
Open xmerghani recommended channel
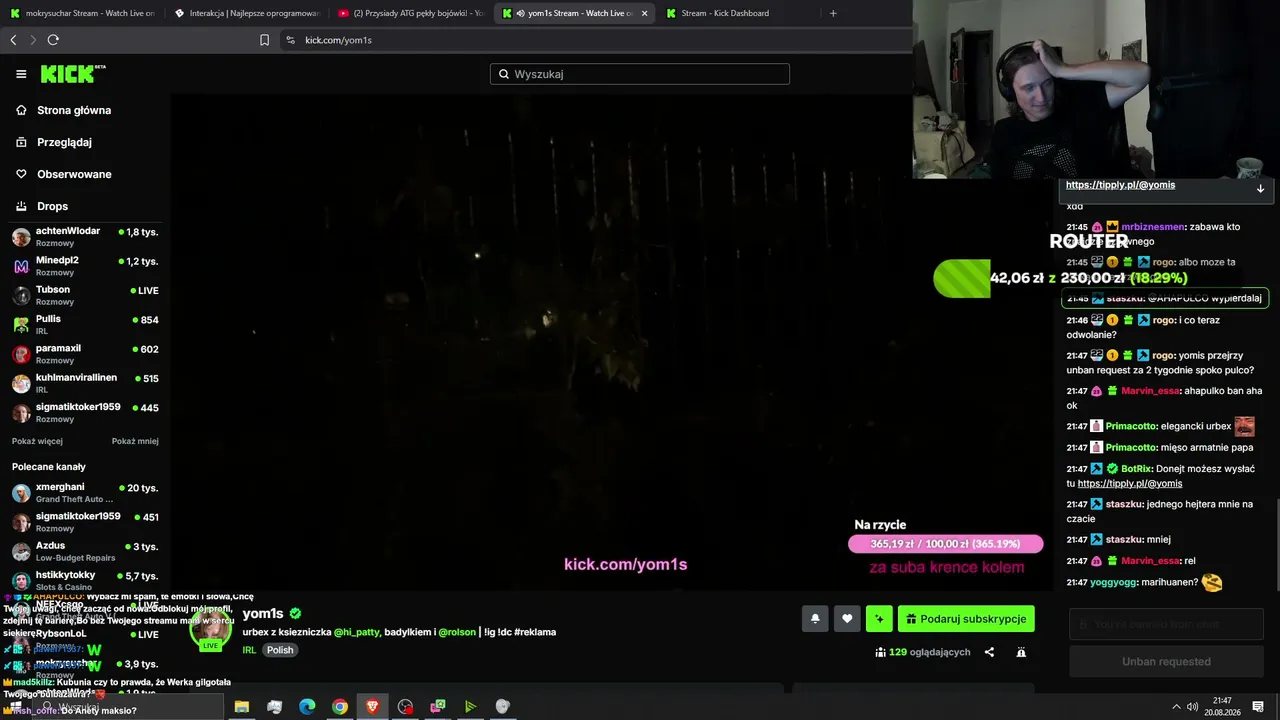coord(85,492)
